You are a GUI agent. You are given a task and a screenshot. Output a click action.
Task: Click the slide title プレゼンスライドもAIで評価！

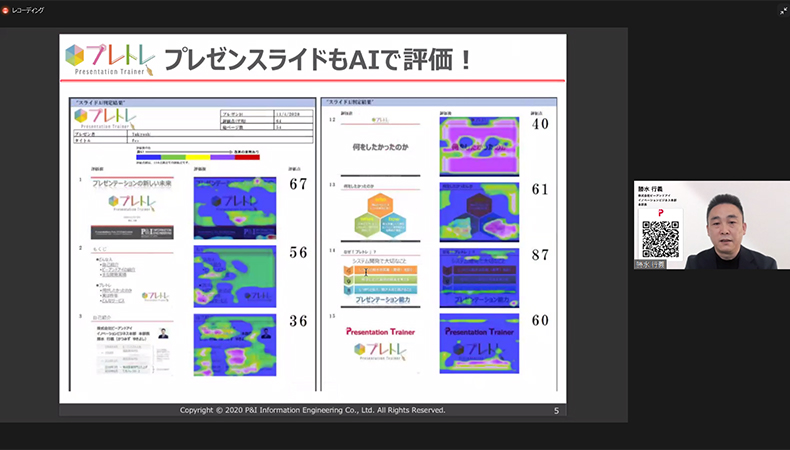tap(317, 60)
